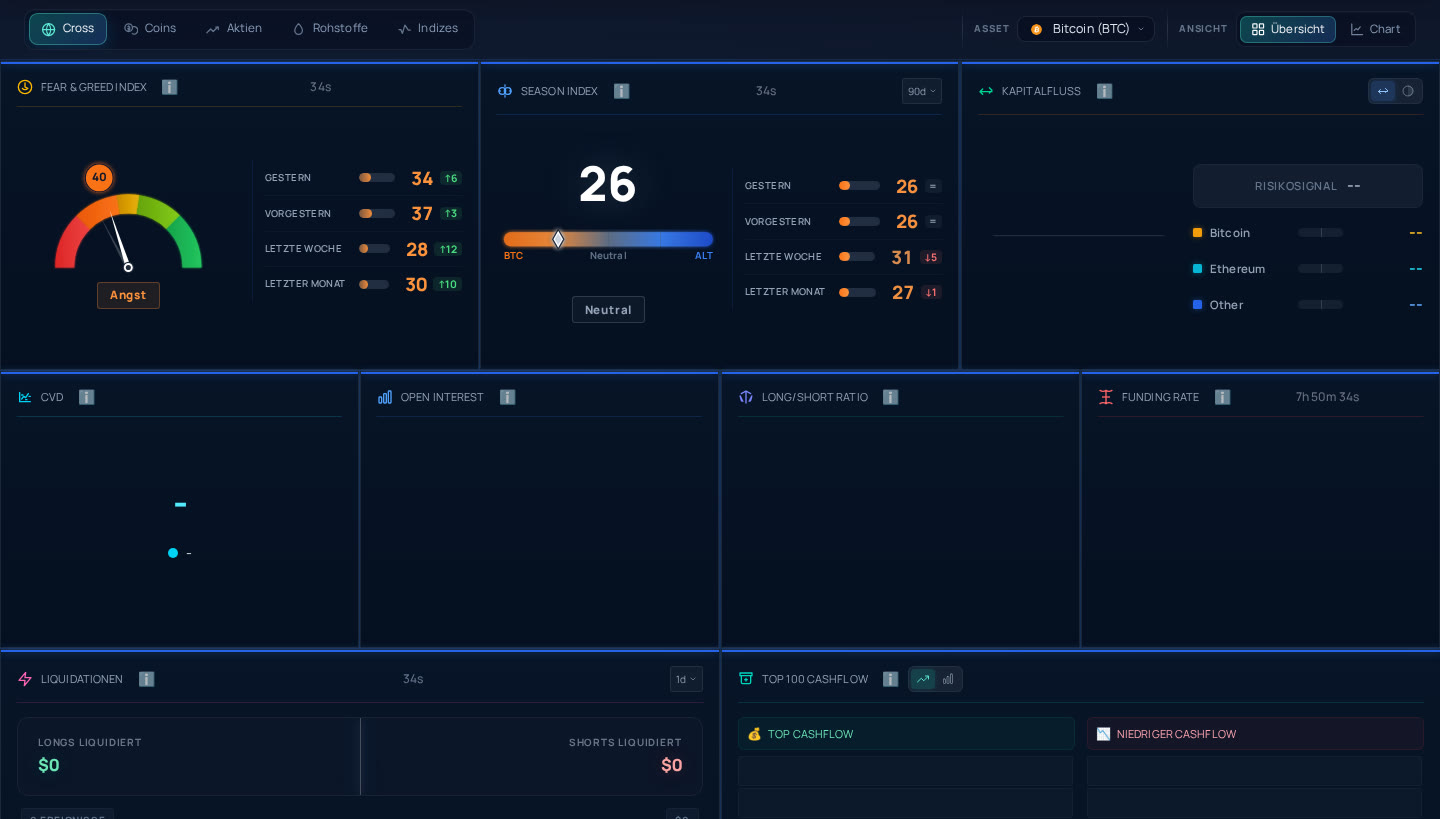Open info for CVD panel
Viewport: 1440px width, 819px height.
click(86, 397)
